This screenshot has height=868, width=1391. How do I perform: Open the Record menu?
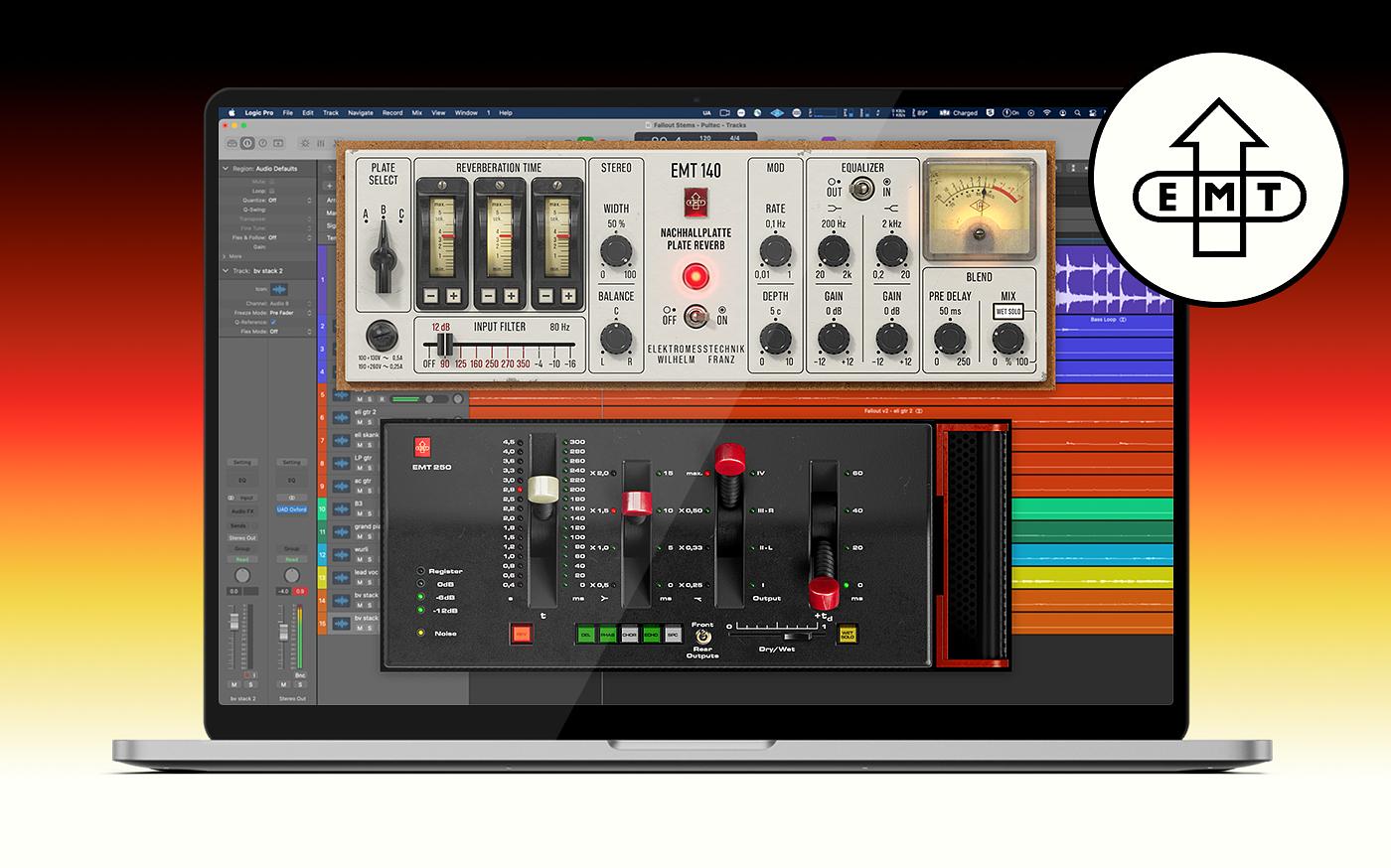[392, 113]
